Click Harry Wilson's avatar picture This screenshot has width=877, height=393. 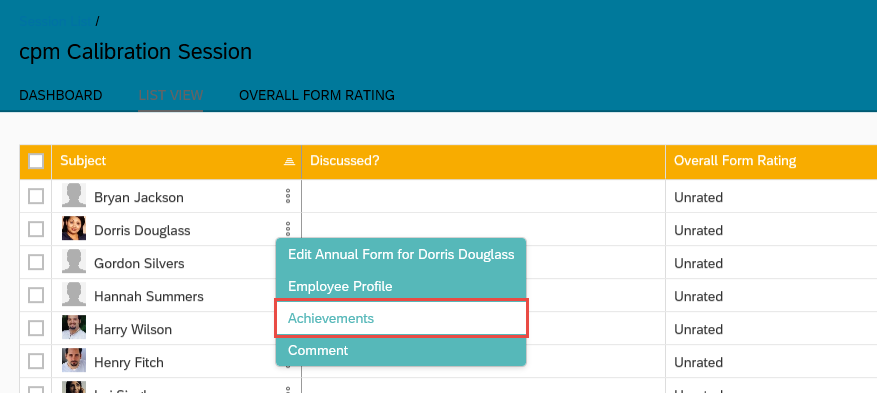[x=74, y=327]
